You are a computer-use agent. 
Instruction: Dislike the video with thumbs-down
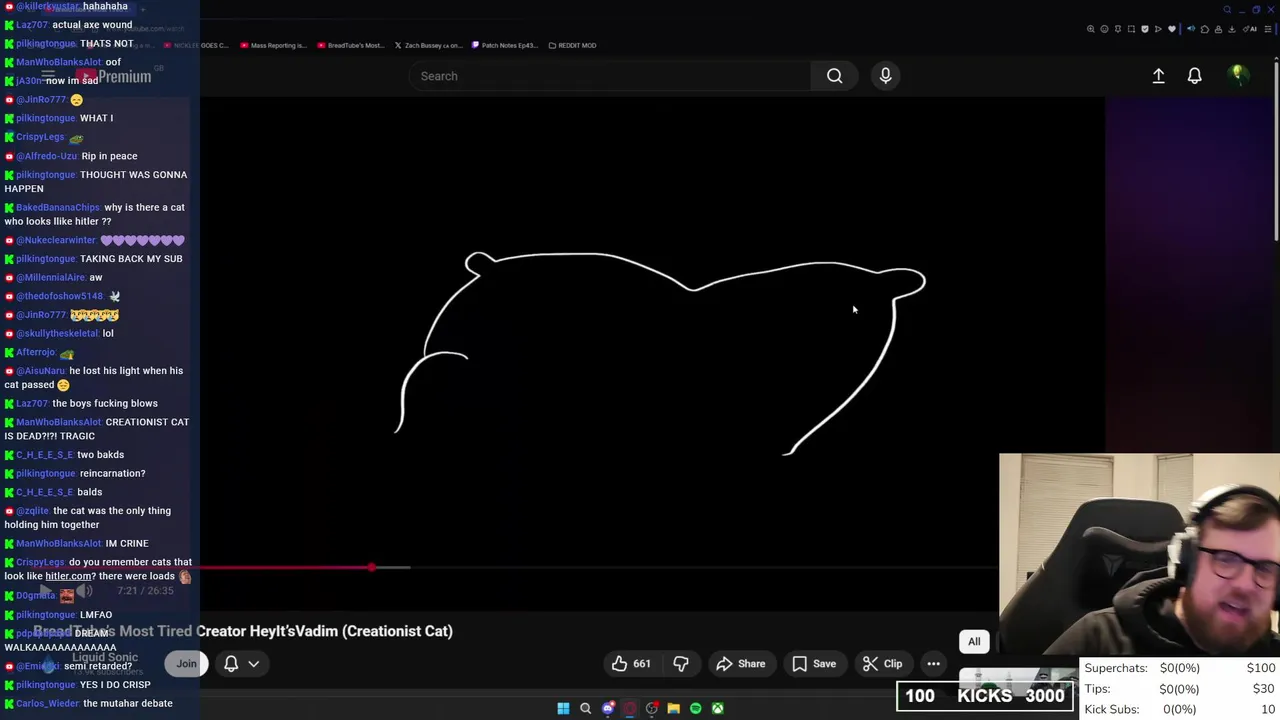tap(681, 664)
